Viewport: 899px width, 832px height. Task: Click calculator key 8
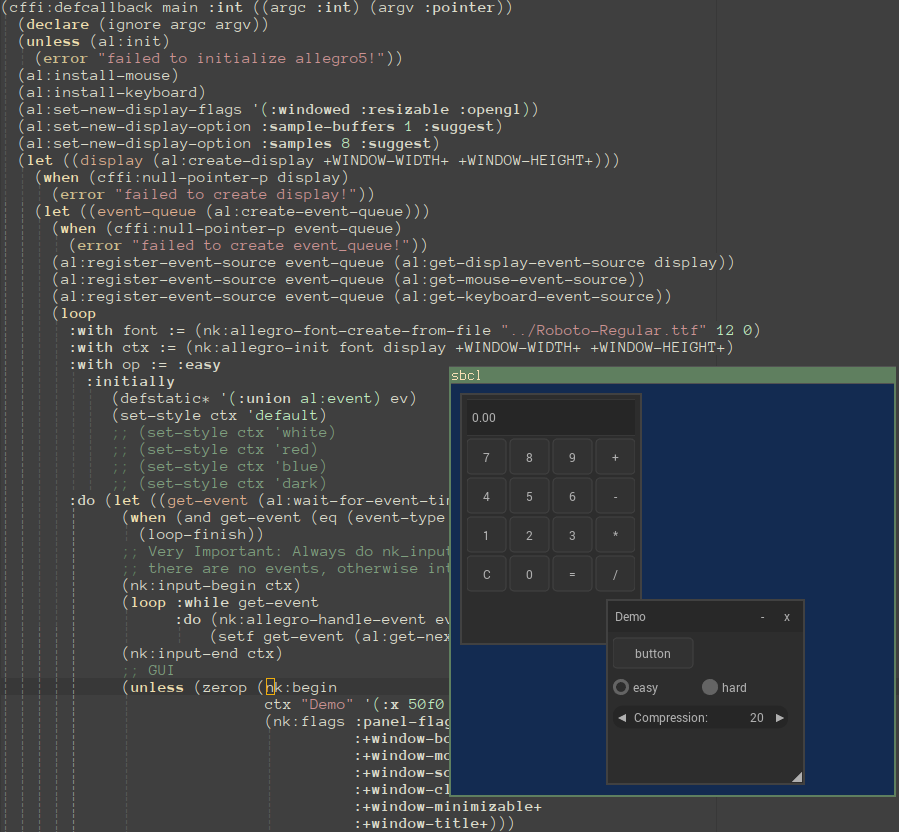tap(529, 458)
